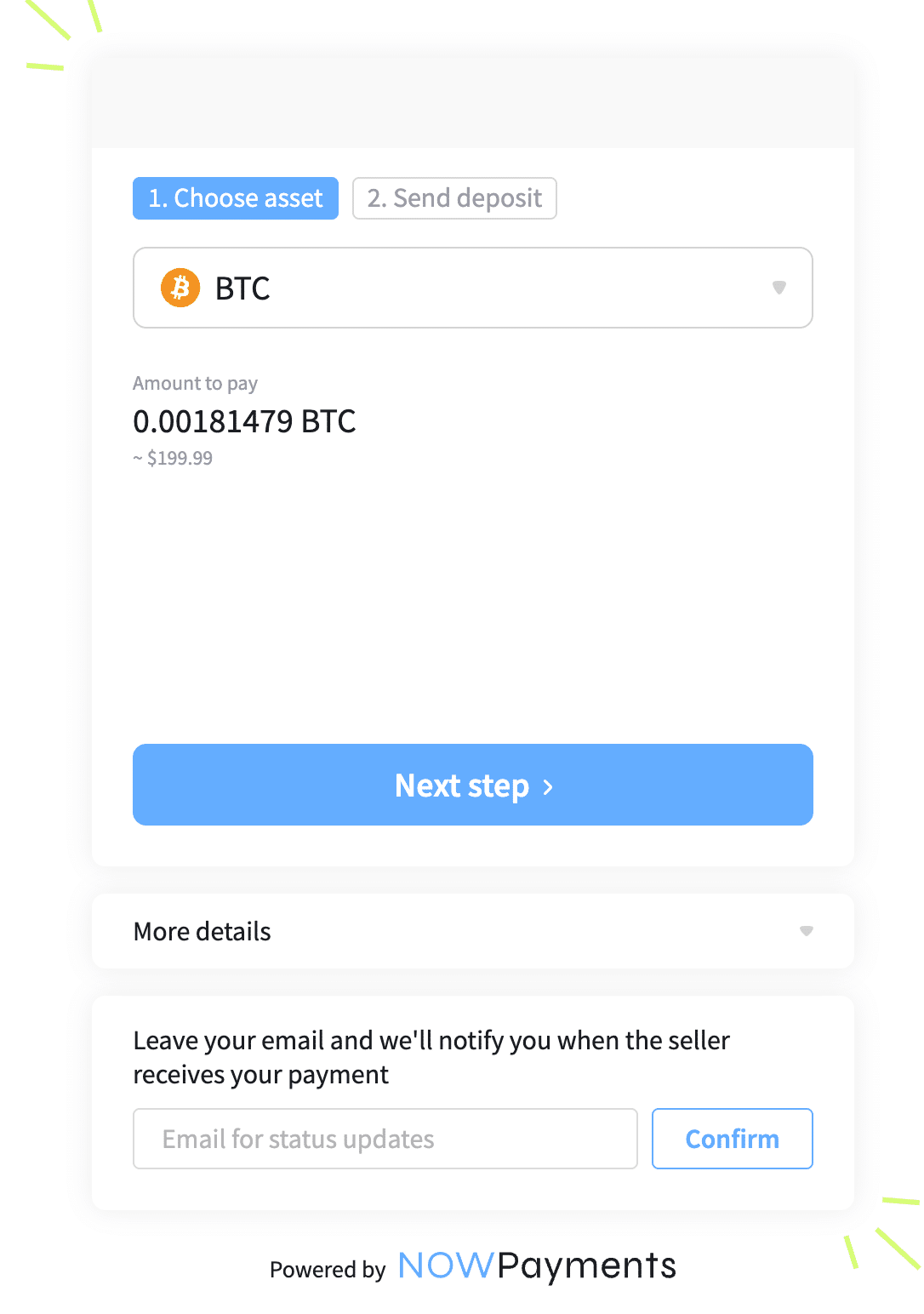This screenshot has height=1314, width=924.
Task: Click the Amount to pay label
Action: point(195,384)
